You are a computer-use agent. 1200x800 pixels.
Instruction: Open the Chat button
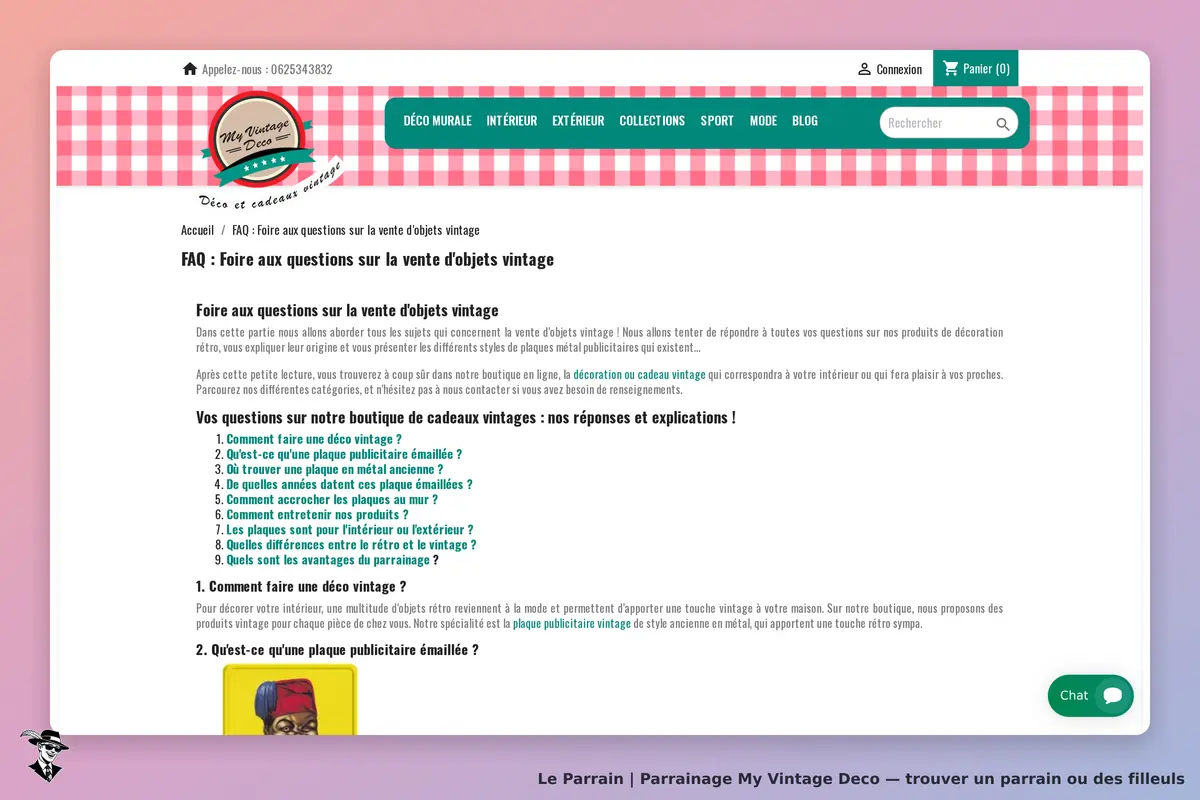[1090, 696]
